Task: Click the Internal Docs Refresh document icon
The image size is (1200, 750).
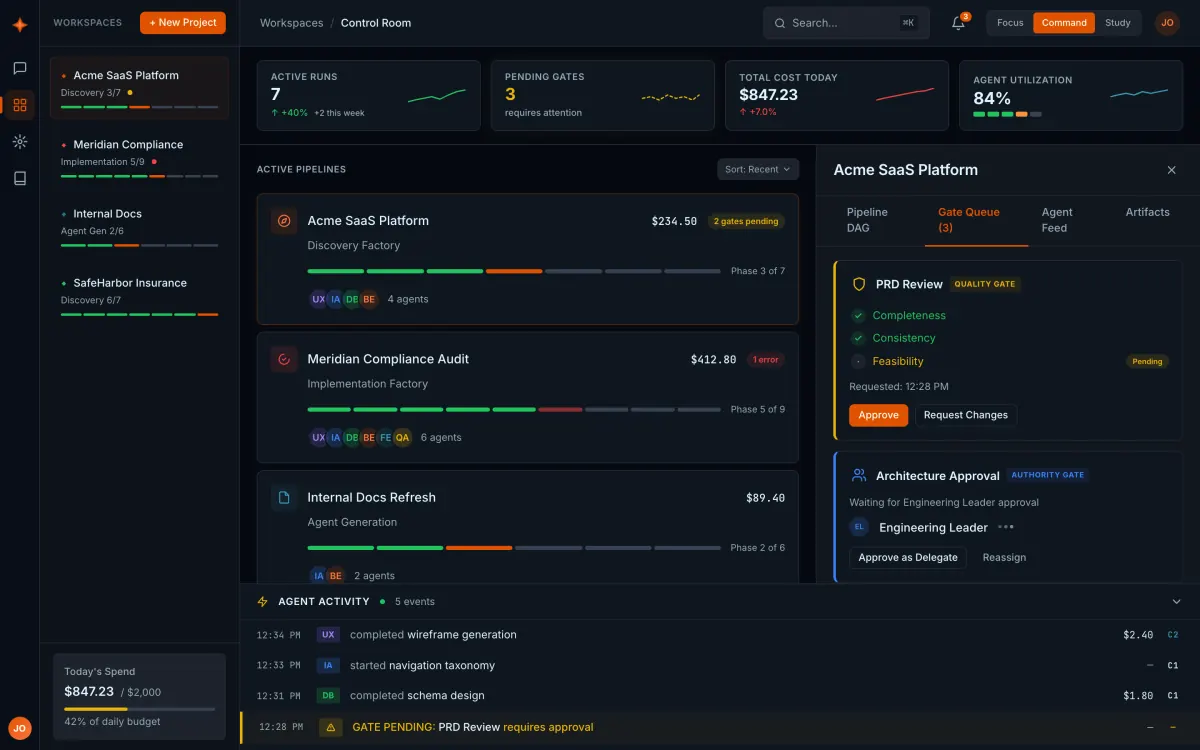Action: click(x=284, y=497)
